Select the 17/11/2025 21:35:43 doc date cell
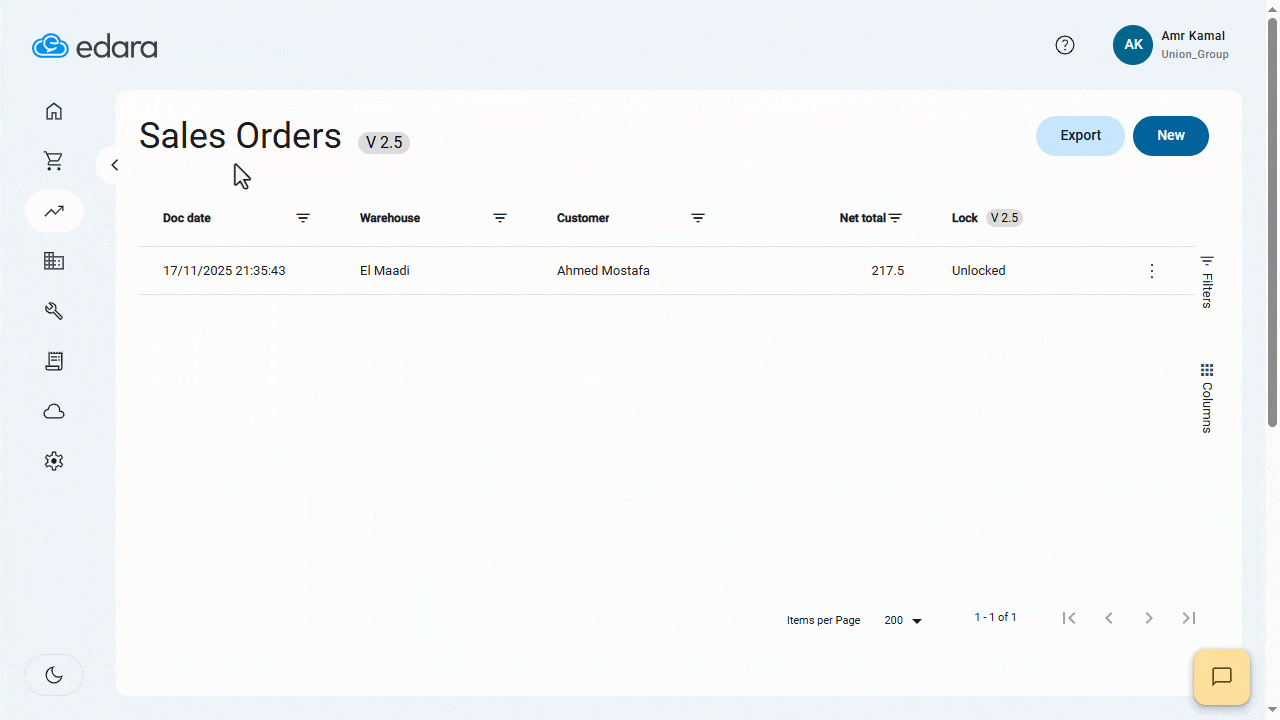The height and width of the screenshot is (720, 1280). [224, 271]
